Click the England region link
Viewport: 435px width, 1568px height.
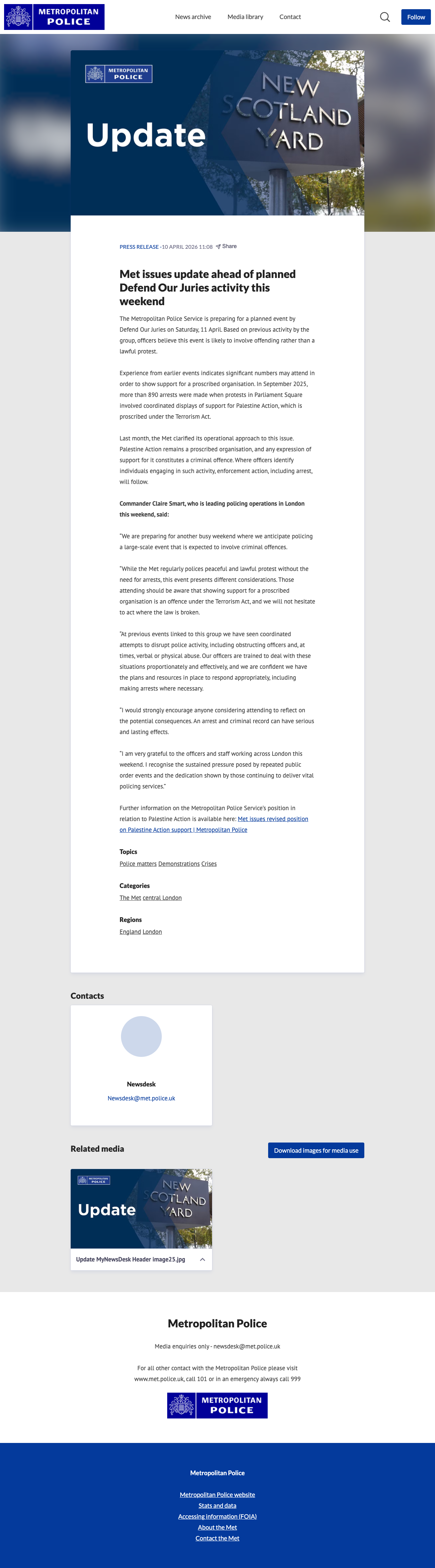(x=130, y=932)
